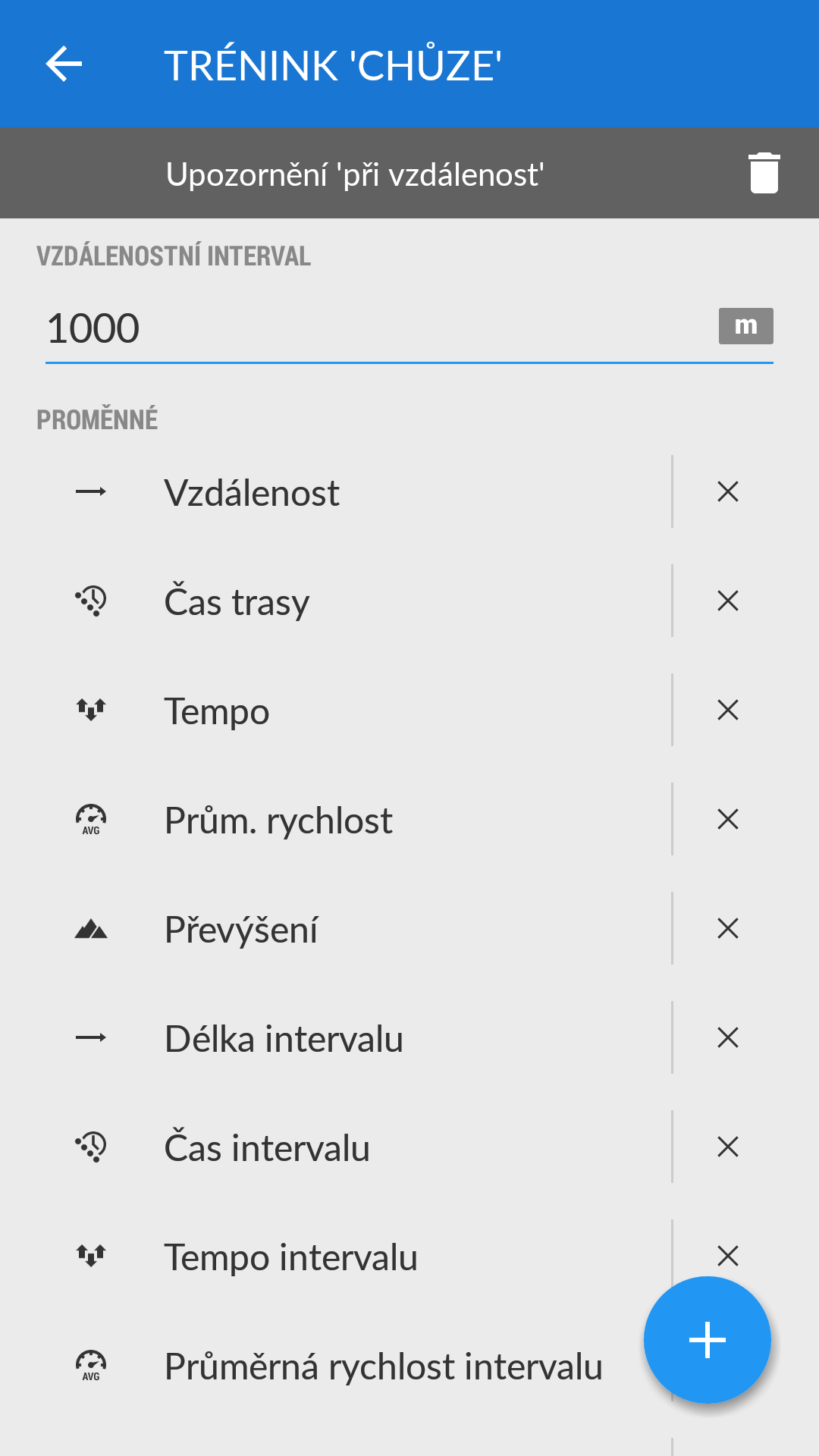This screenshot has width=819, height=1456.
Task: Remove the Čas intervalu variable
Action: [x=728, y=1147]
